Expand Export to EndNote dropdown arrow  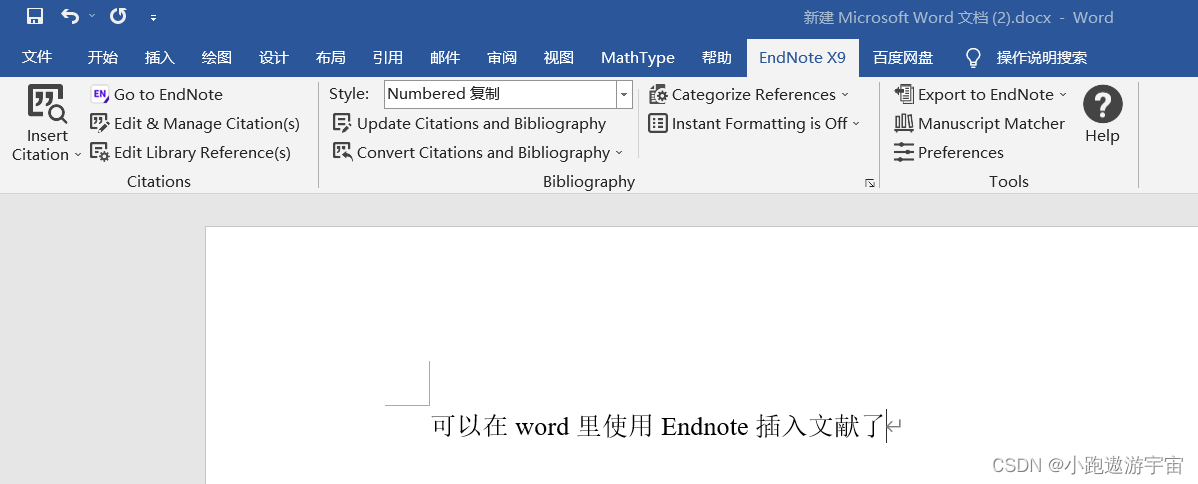tap(1062, 95)
